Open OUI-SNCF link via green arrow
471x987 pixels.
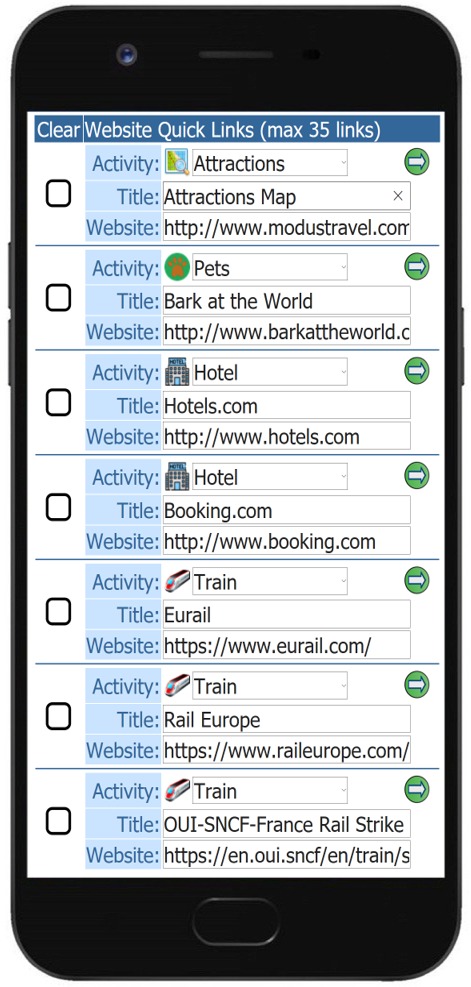tap(416, 789)
